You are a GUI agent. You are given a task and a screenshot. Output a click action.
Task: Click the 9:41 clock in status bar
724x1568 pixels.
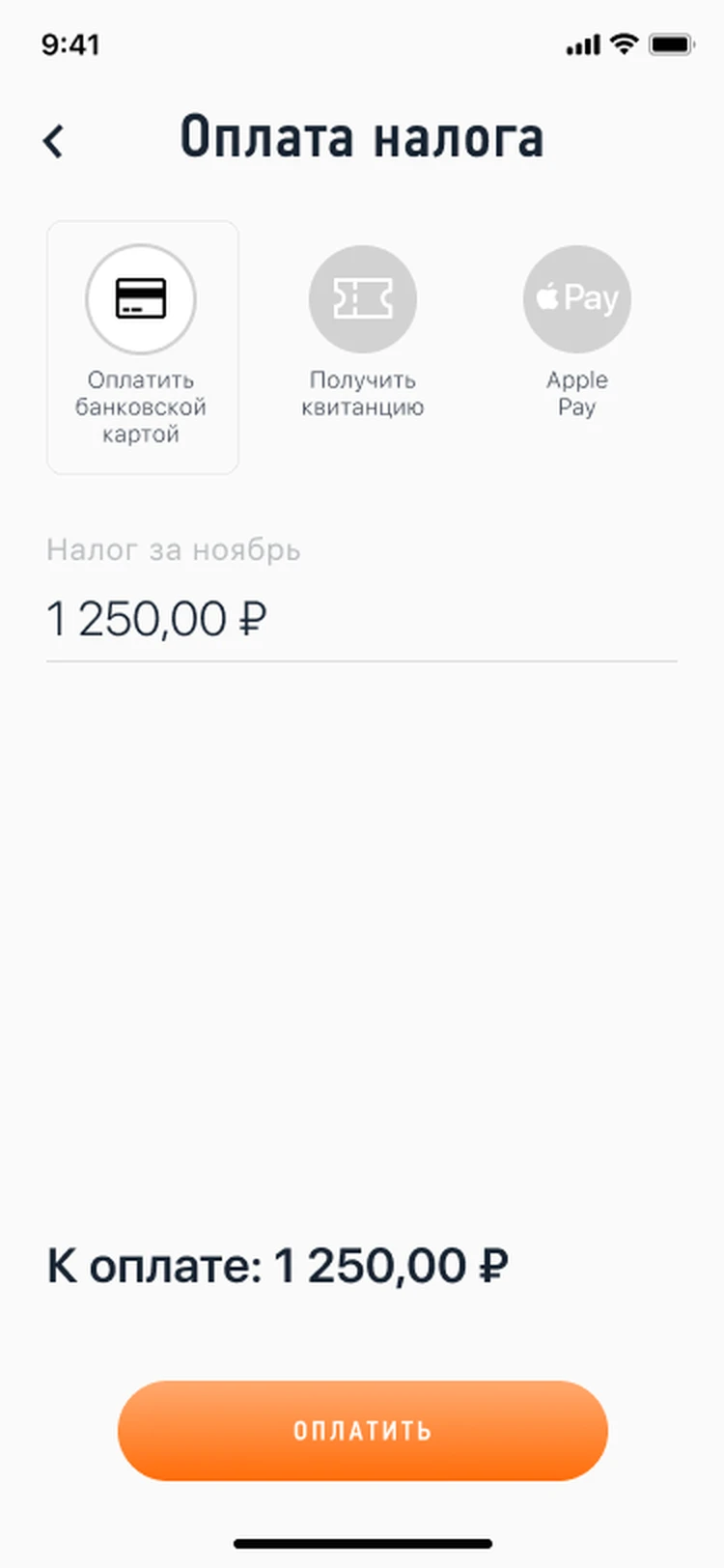click(70, 44)
